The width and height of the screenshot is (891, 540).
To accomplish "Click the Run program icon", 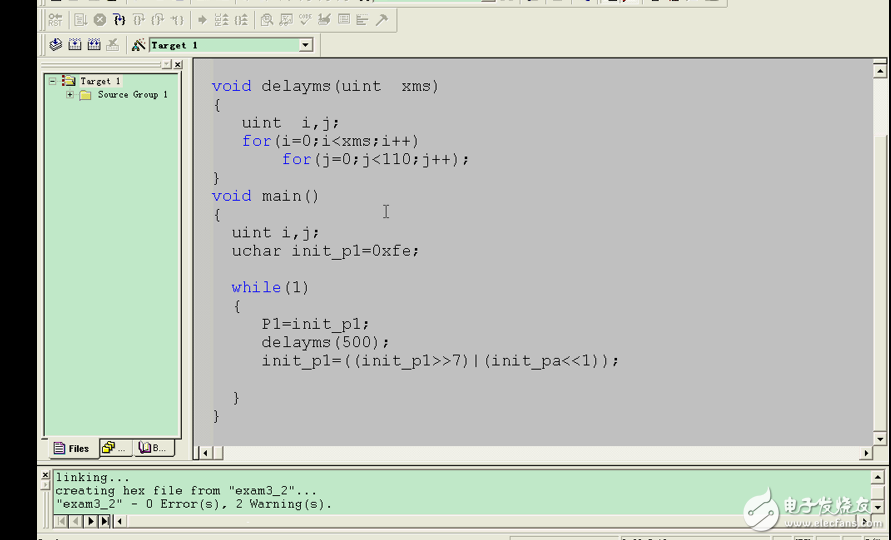I will point(80,20).
